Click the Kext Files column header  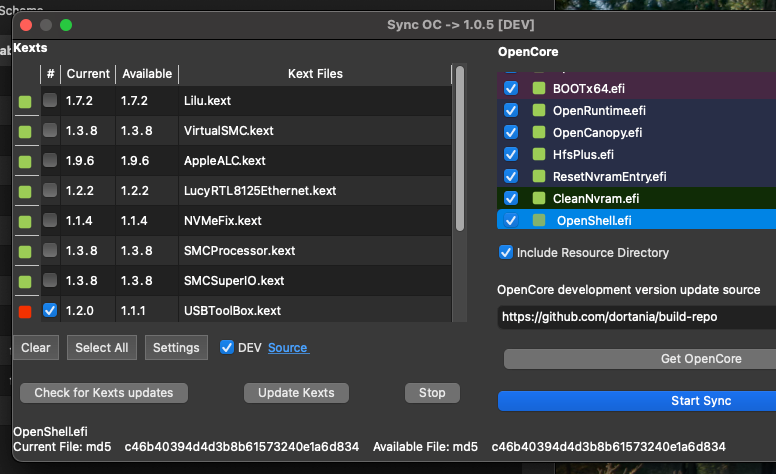point(315,74)
